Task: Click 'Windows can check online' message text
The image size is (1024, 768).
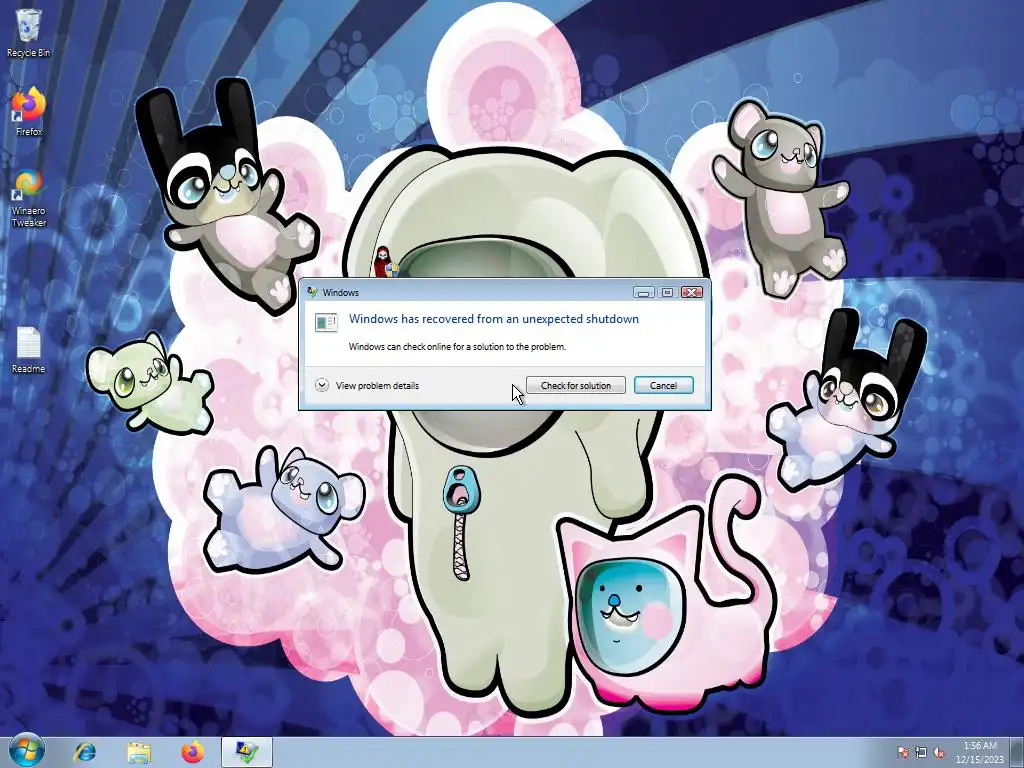Action: (457, 347)
